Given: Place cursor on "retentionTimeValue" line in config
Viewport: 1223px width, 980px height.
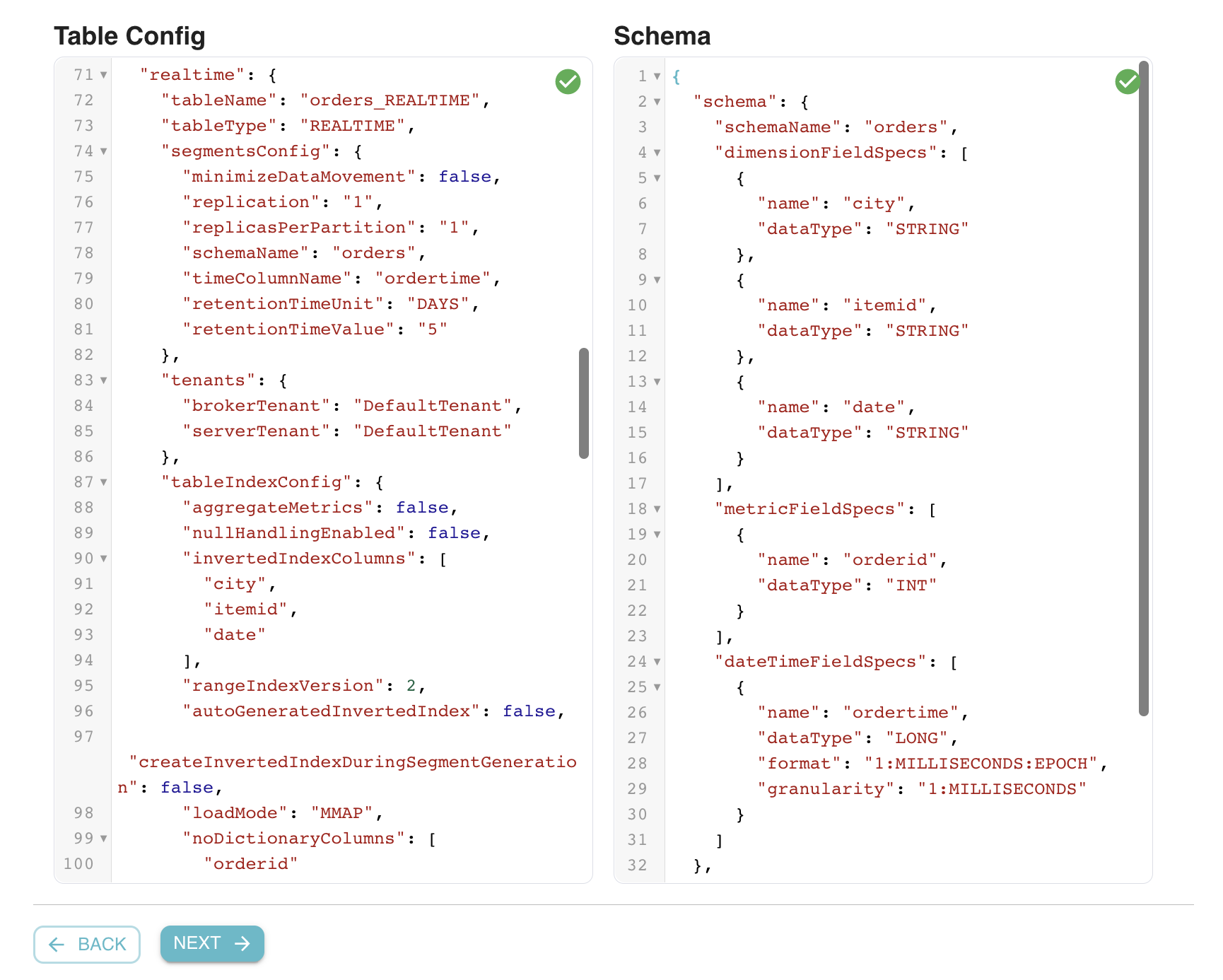Looking at the screenshot, I should coord(288,329).
